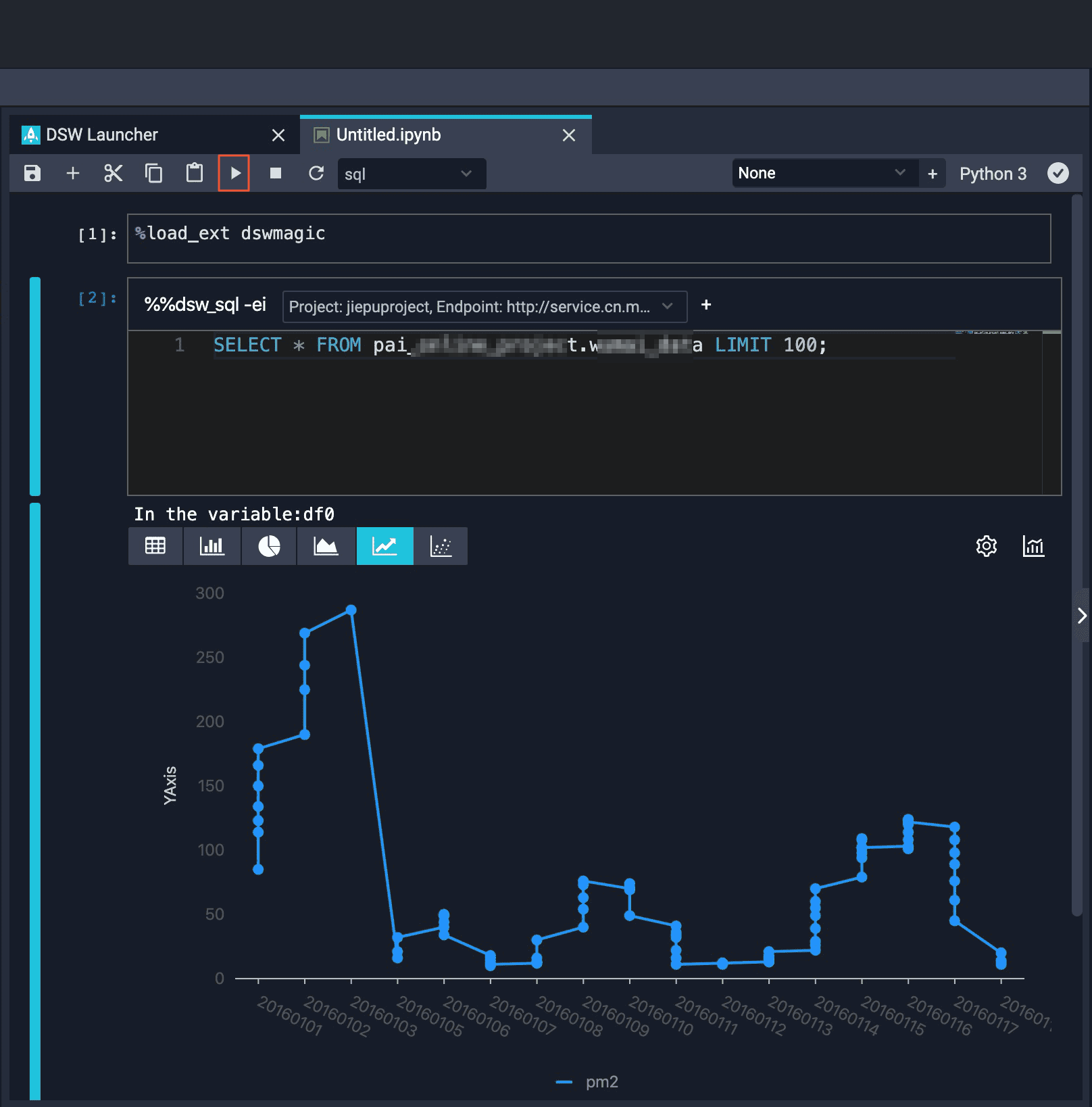The height and width of the screenshot is (1107, 1092).
Task: Click the 'In the variable:df0' text
Action: [234, 514]
